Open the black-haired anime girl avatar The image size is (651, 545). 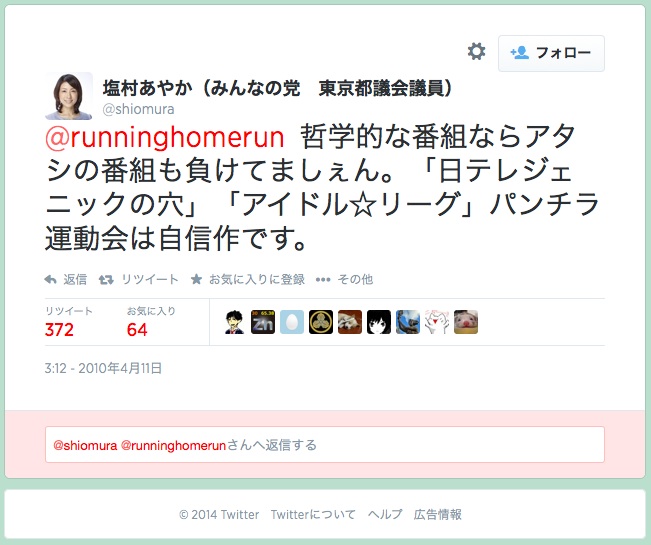pyautogui.click(x=379, y=322)
